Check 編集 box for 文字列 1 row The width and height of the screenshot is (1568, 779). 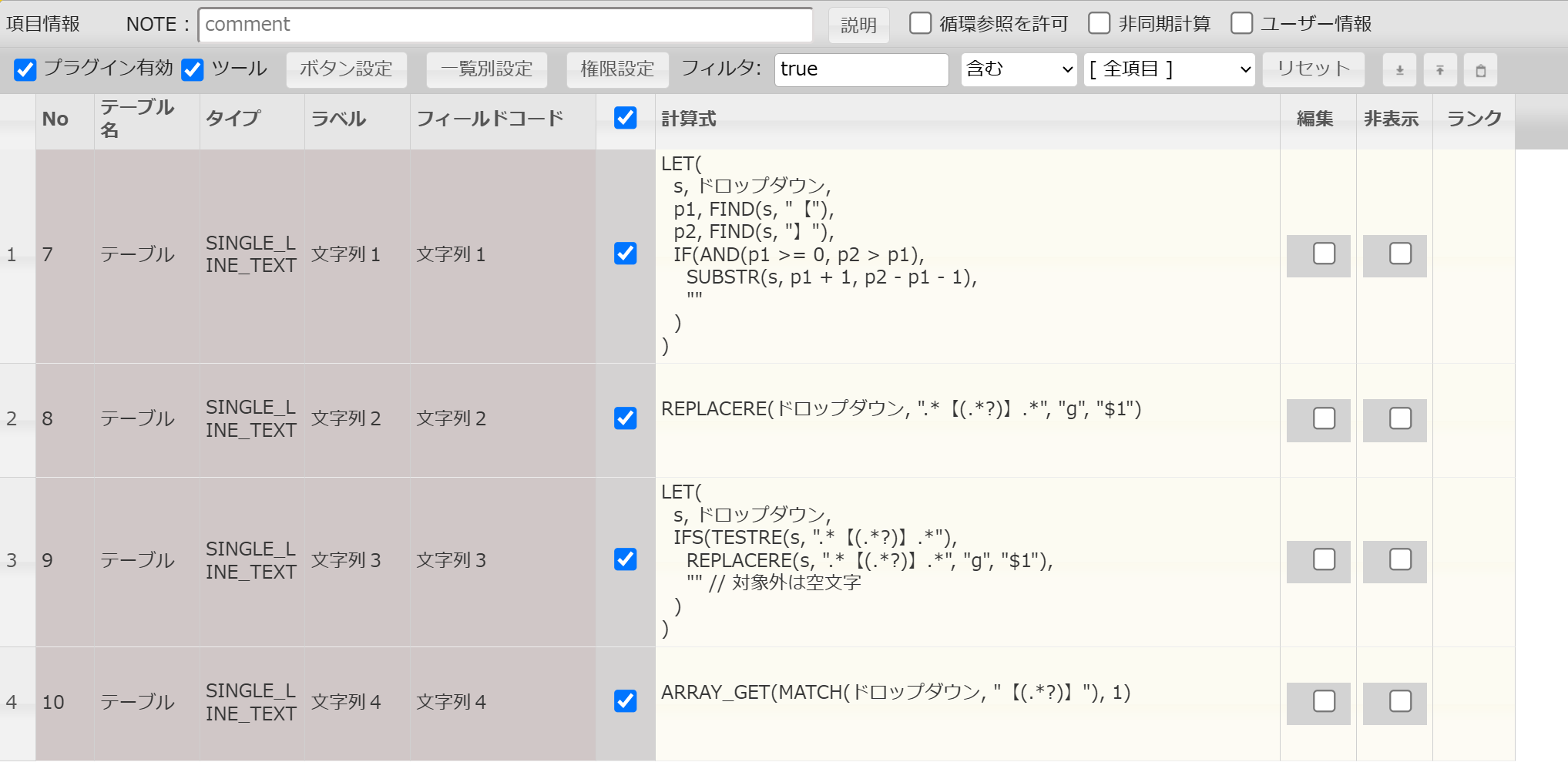coord(1324,254)
